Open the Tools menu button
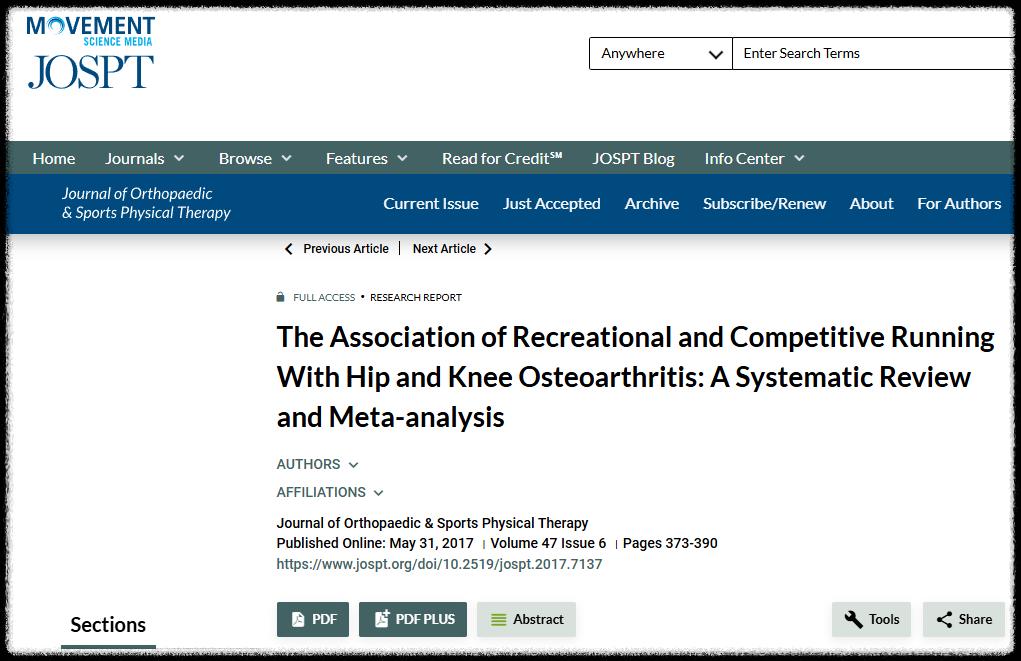The height and width of the screenshot is (661, 1021). (871, 619)
